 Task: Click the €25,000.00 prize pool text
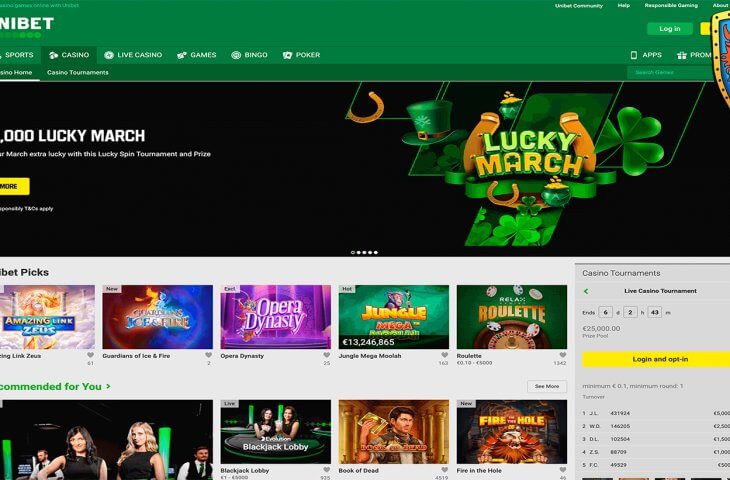click(x=601, y=328)
